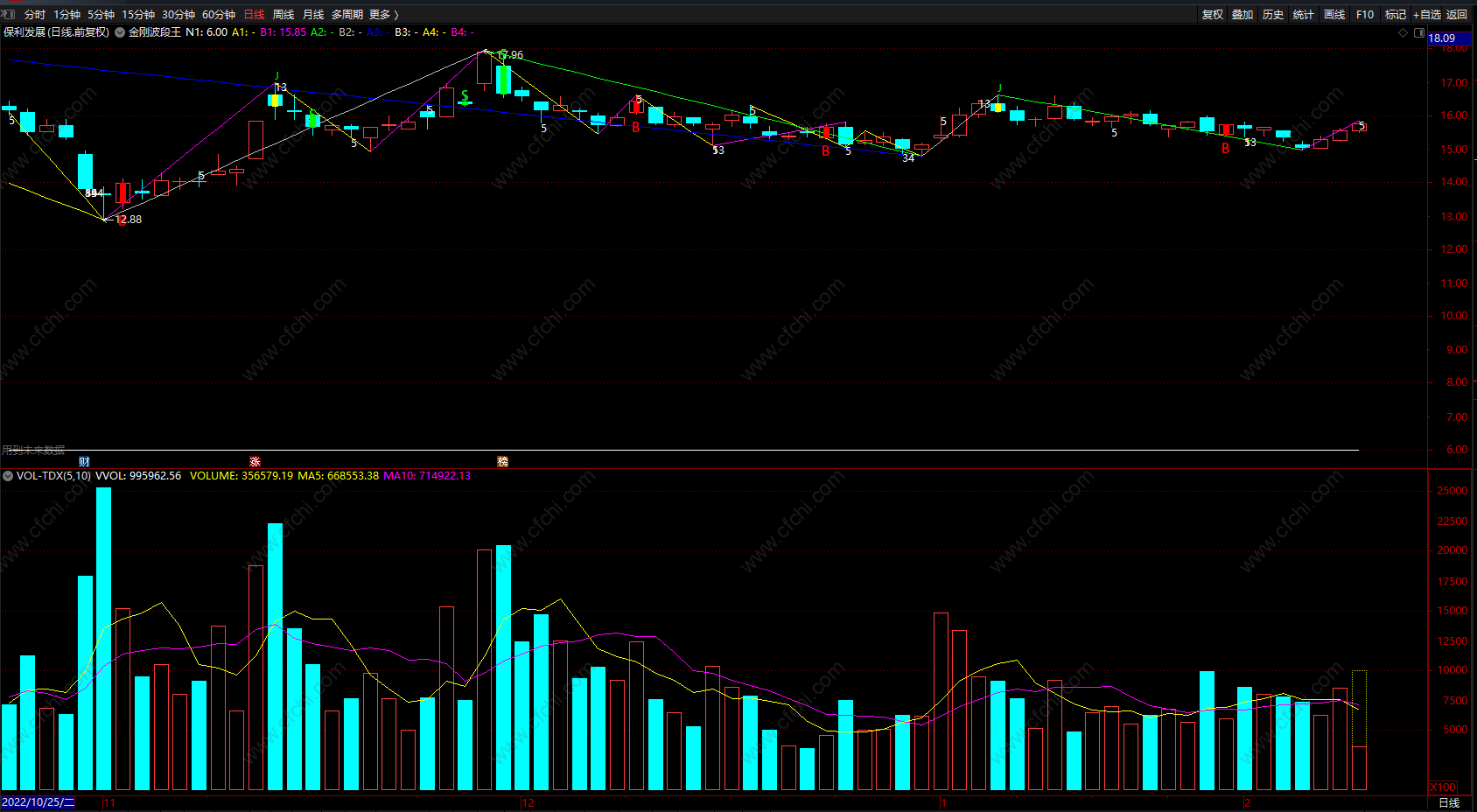Open the 统计 statistics tool
The height and width of the screenshot is (812, 1477).
(1304, 15)
